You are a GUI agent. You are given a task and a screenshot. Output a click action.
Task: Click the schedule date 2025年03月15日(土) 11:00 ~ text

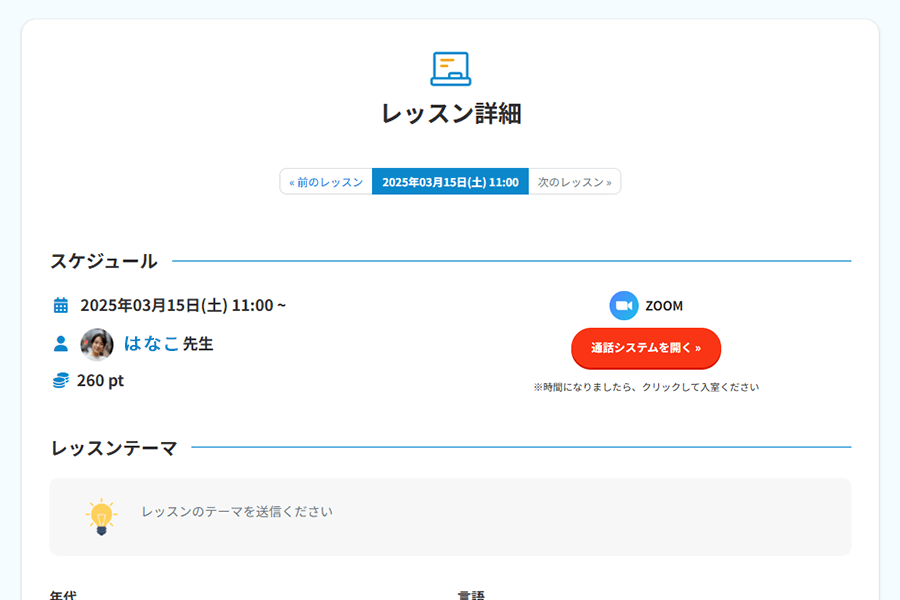[183, 305]
